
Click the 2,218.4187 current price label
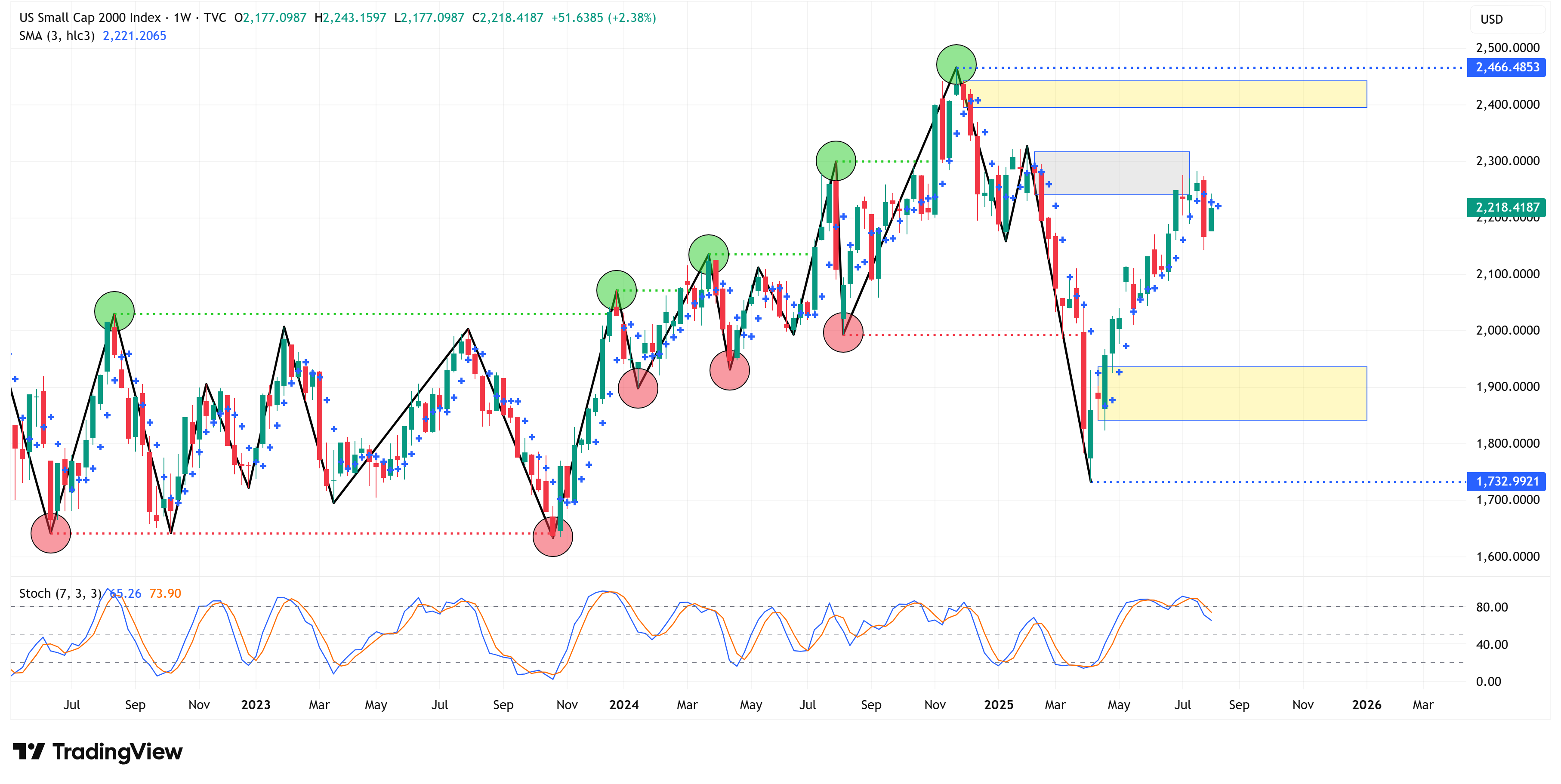[x=1507, y=207]
